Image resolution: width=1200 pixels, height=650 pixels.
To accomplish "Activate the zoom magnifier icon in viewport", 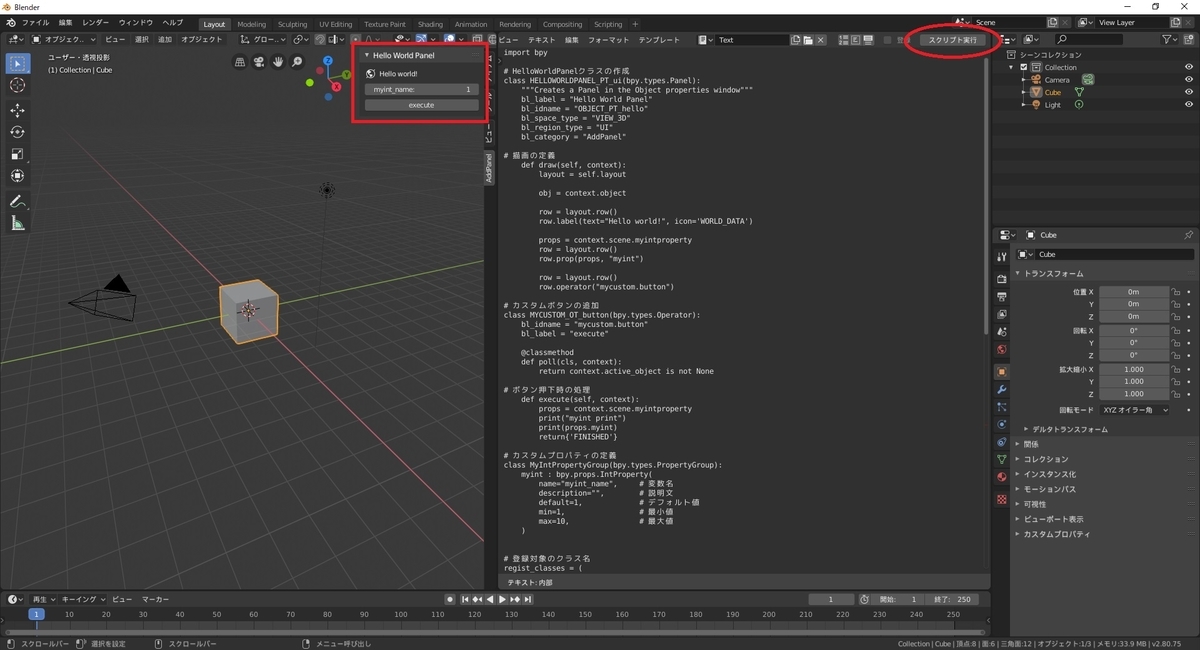I will point(297,62).
